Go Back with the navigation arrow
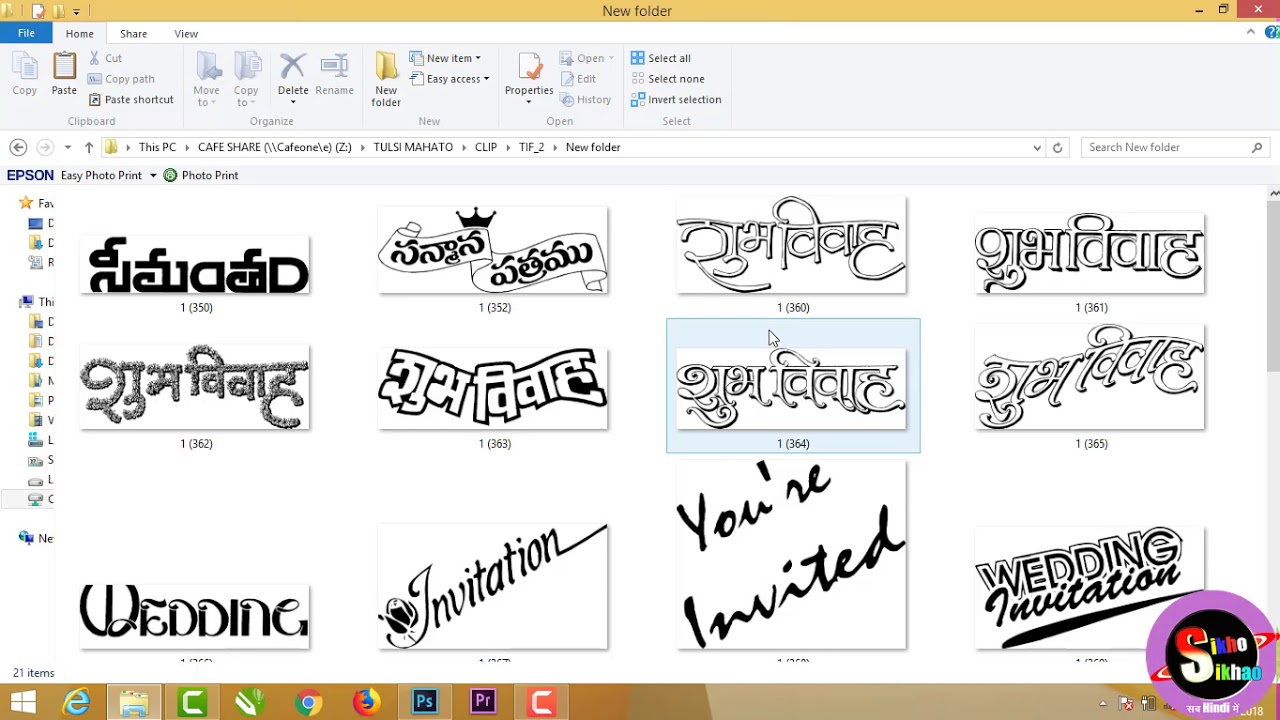Screen dimensions: 1280x720 pos(18,147)
